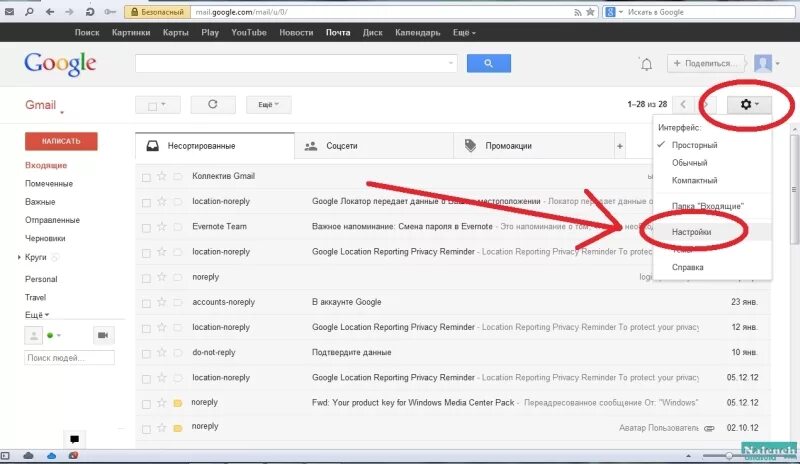Open the account avatar menu
The width and height of the screenshot is (800, 464).
point(767,63)
